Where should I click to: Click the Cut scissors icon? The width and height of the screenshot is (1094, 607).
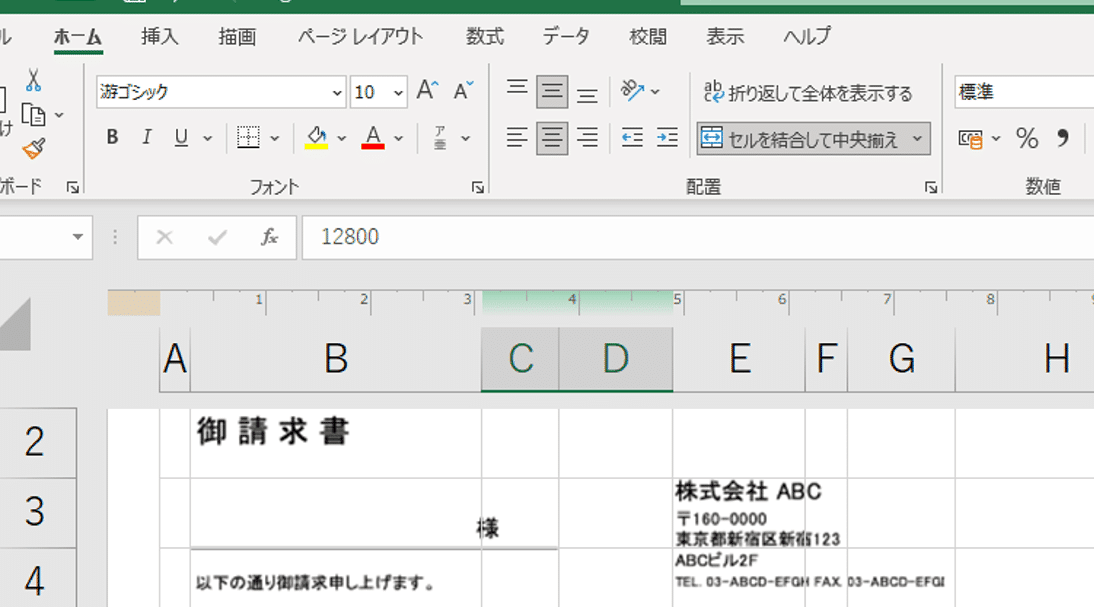(34, 81)
